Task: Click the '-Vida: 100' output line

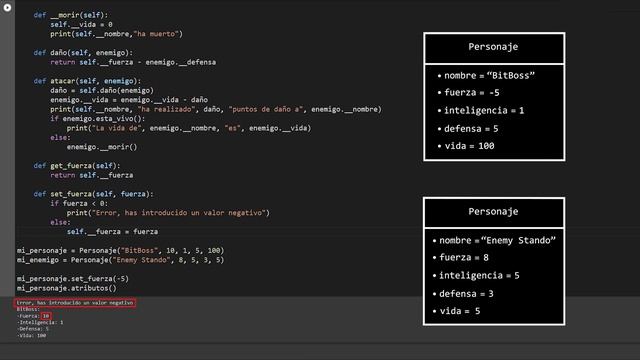Action: 31,336
